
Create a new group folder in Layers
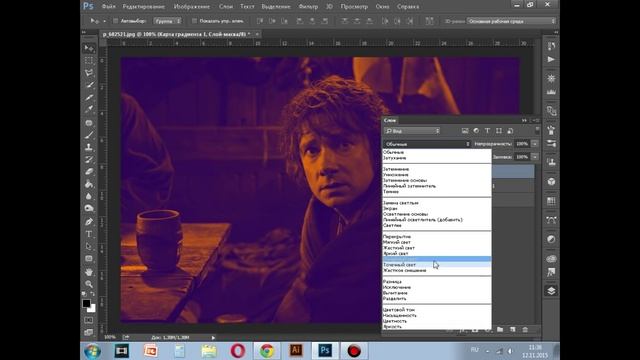500,329
